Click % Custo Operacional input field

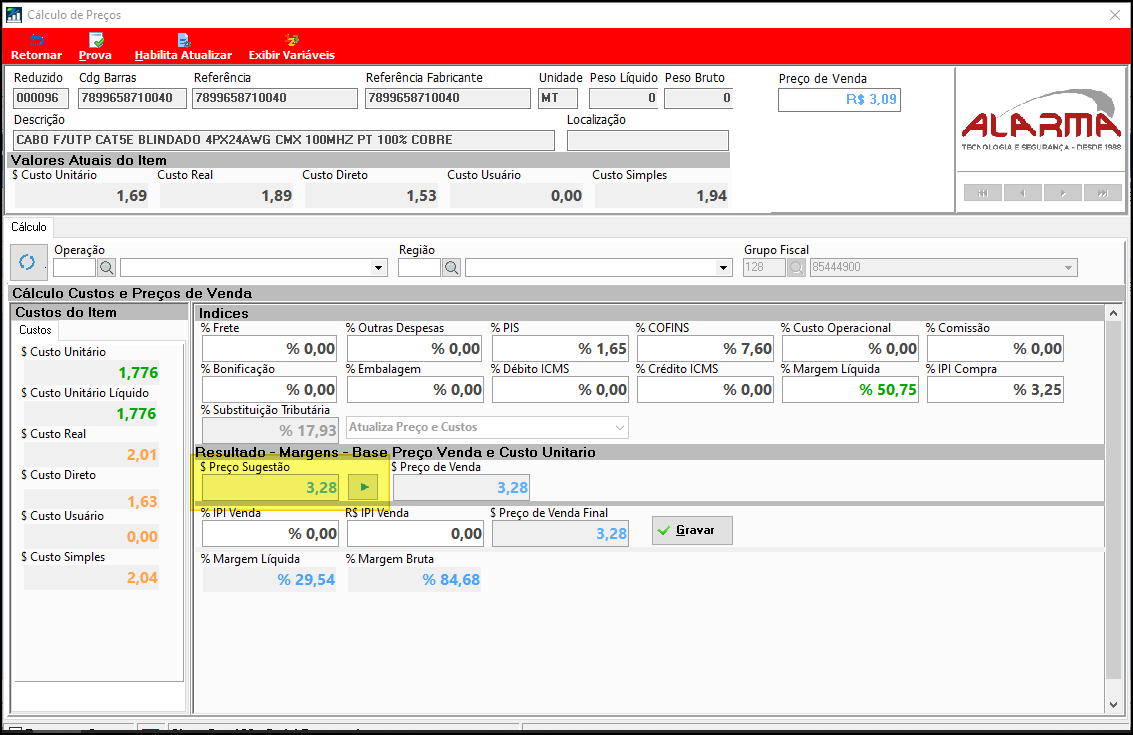tap(850, 348)
